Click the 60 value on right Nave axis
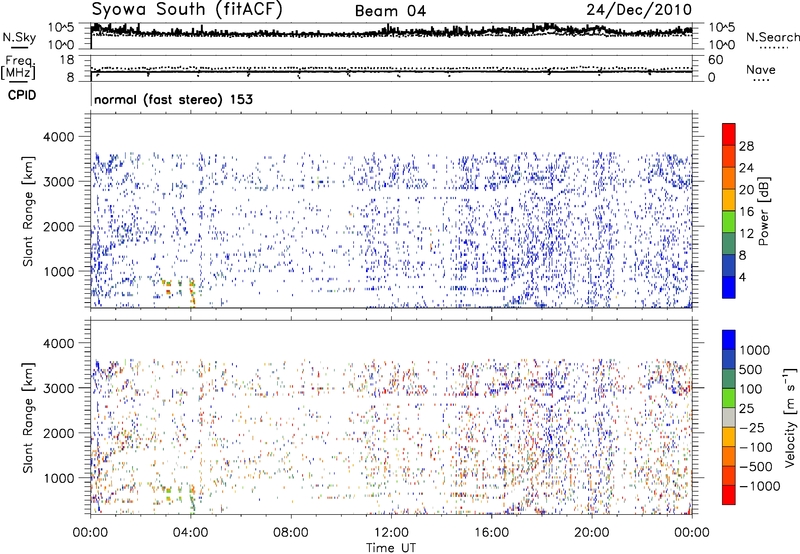Viewport: 800px width, 554px height. 715,60
